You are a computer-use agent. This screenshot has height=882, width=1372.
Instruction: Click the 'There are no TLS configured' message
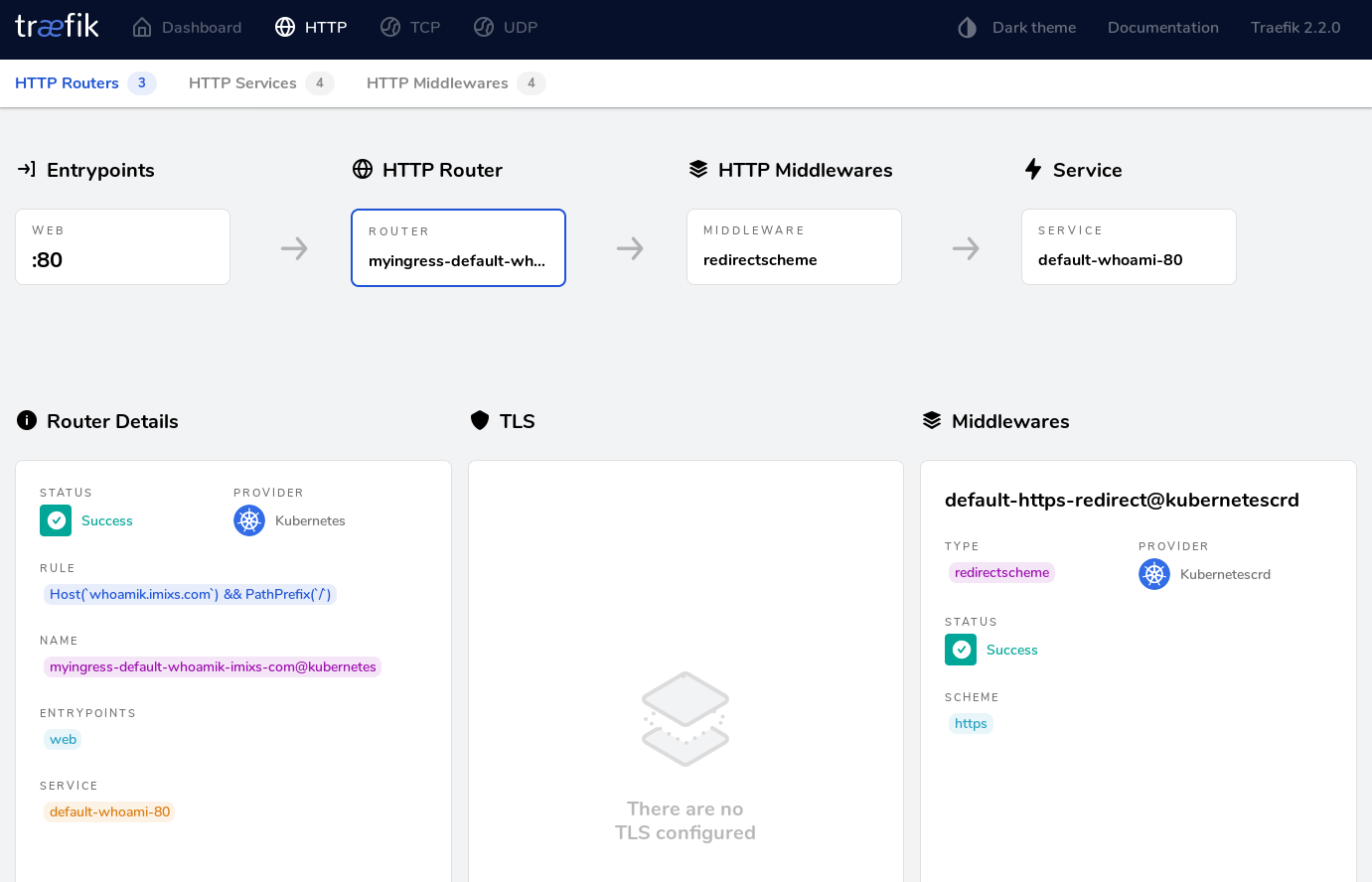pos(686,820)
